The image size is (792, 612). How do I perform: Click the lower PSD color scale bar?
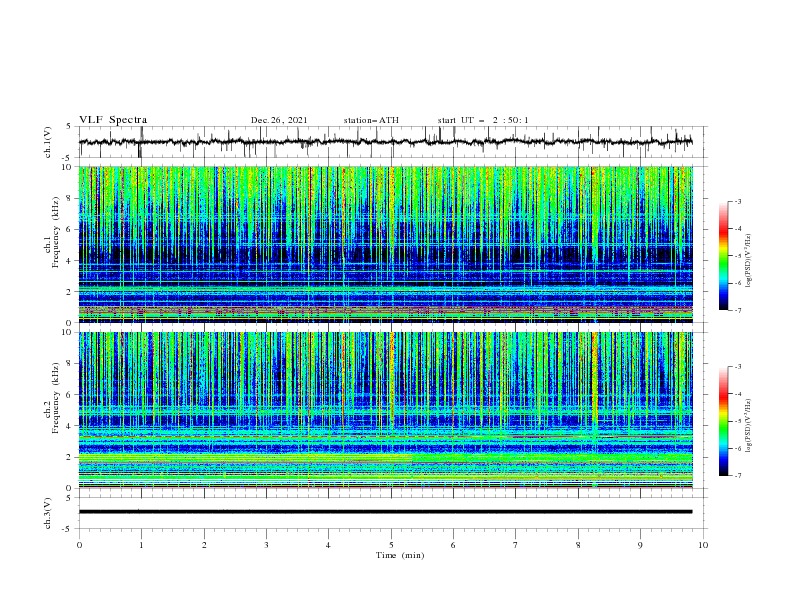[724, 421]
